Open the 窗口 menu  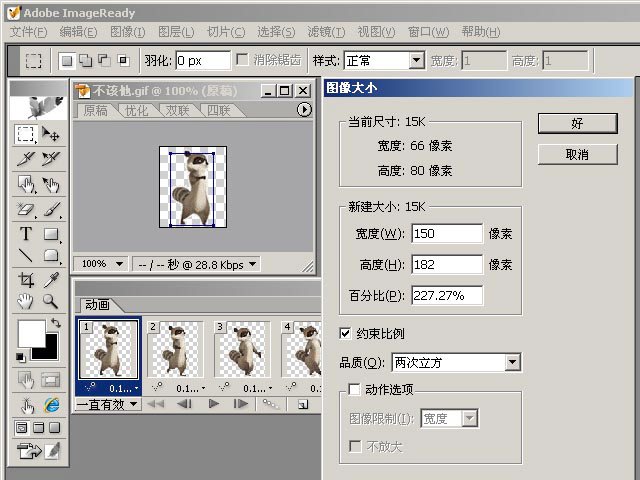point(428,32)
